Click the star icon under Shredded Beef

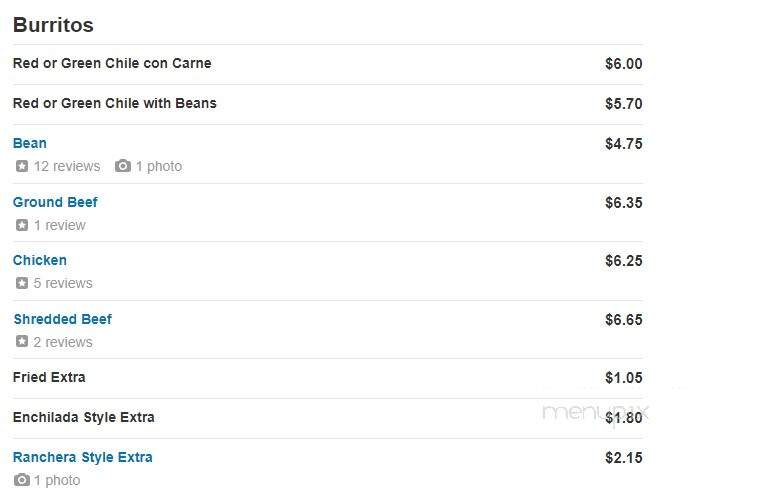(x=22, y=342)
